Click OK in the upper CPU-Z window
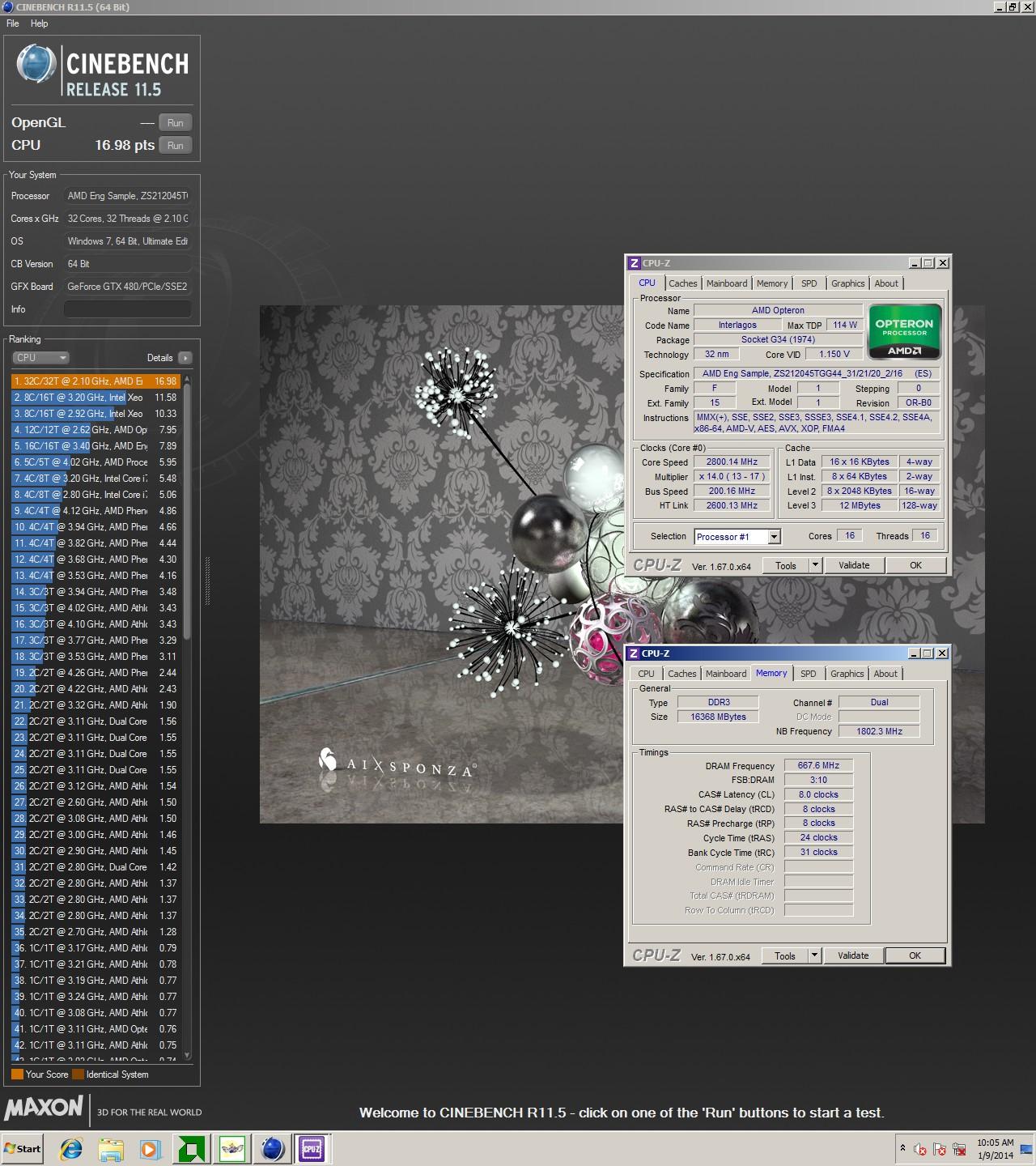Screen dimensions: 1036x1166 pos(915,565)
